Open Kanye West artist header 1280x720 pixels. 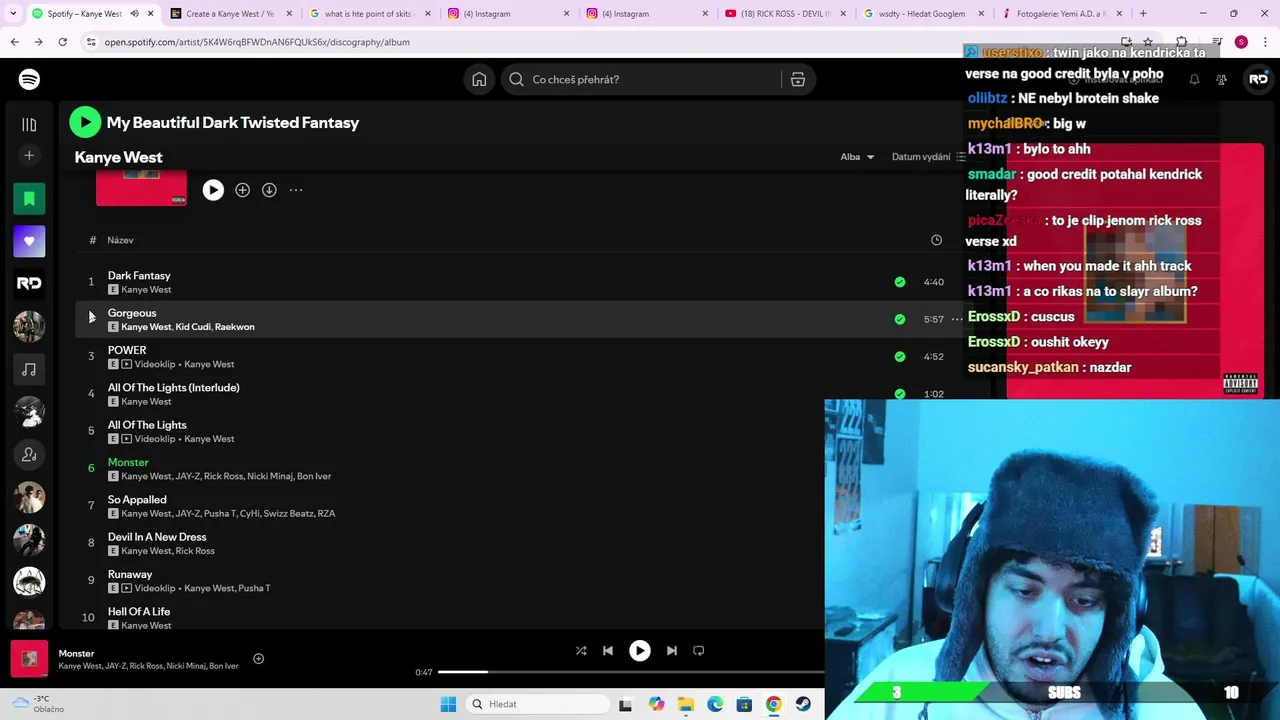[x=118, y=157]
